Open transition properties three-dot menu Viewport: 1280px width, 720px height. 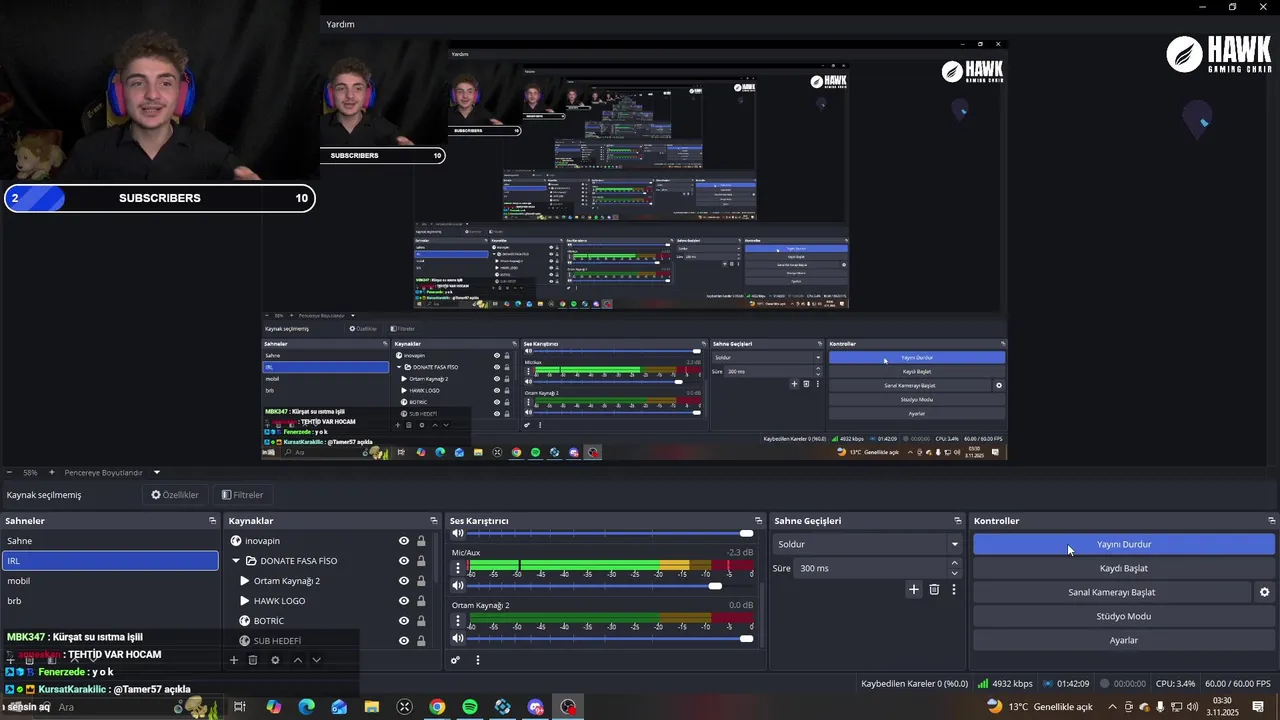[x=954, y=590]
